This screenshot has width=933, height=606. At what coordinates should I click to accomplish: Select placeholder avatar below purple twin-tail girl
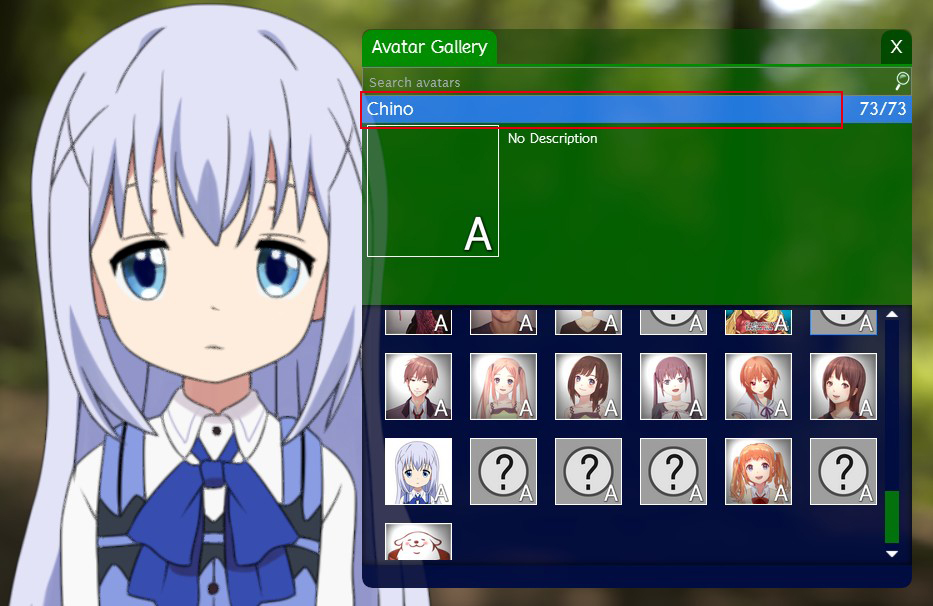(674, 471)
